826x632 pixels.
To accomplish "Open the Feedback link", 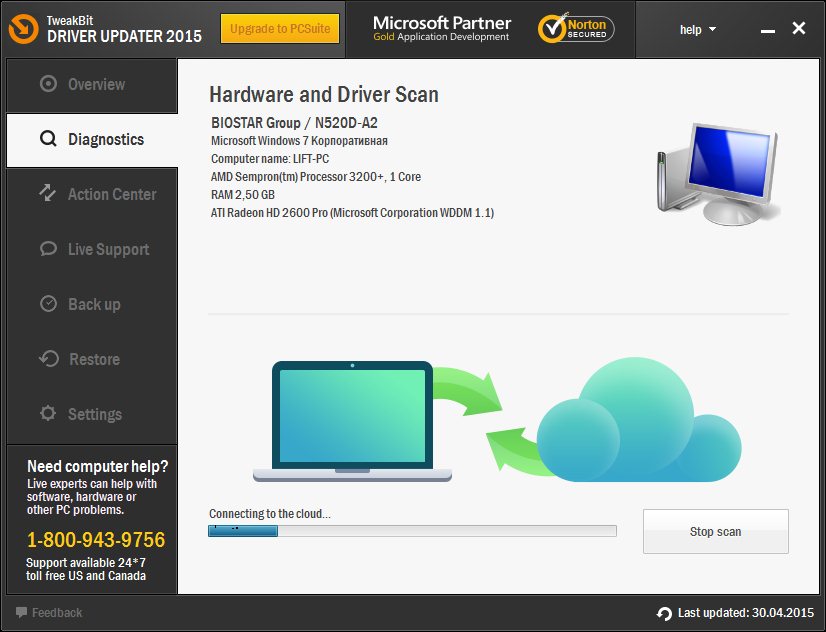I will tap(49, 613).
